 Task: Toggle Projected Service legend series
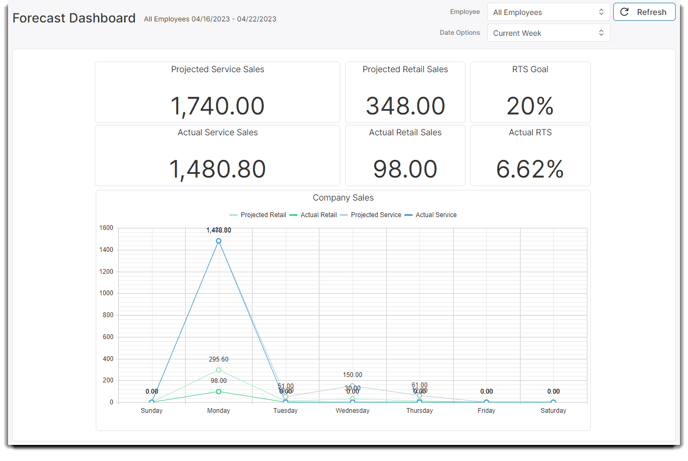[371, 215]
